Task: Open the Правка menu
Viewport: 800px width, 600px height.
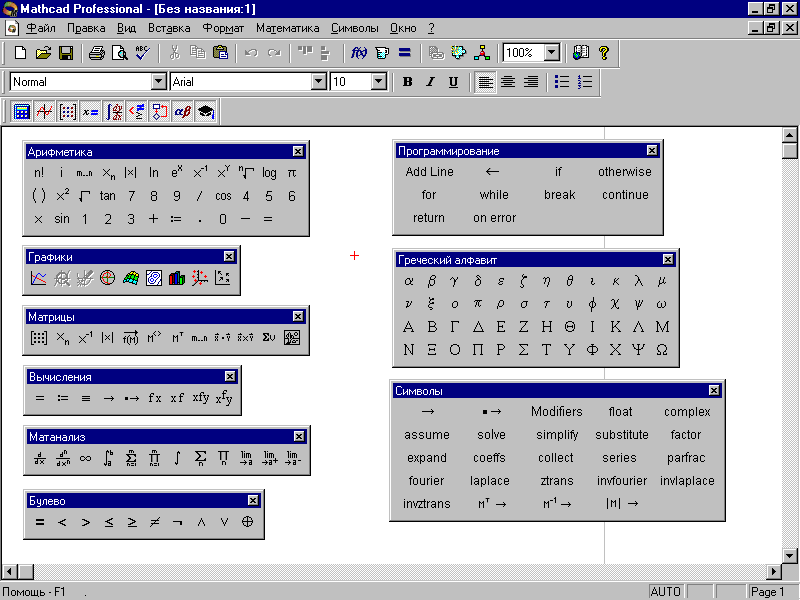Action: 86,28
